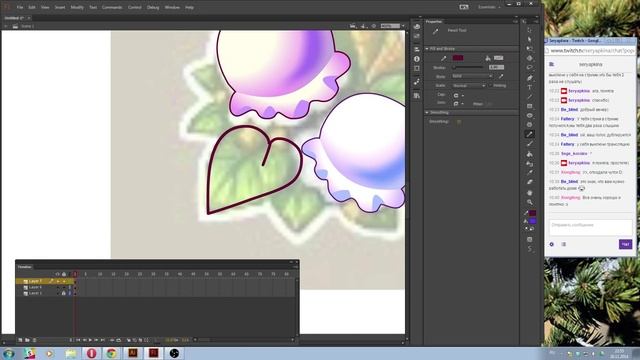Select the Zoom magnifier tool
640x360 pixels.
pos(529,202)
